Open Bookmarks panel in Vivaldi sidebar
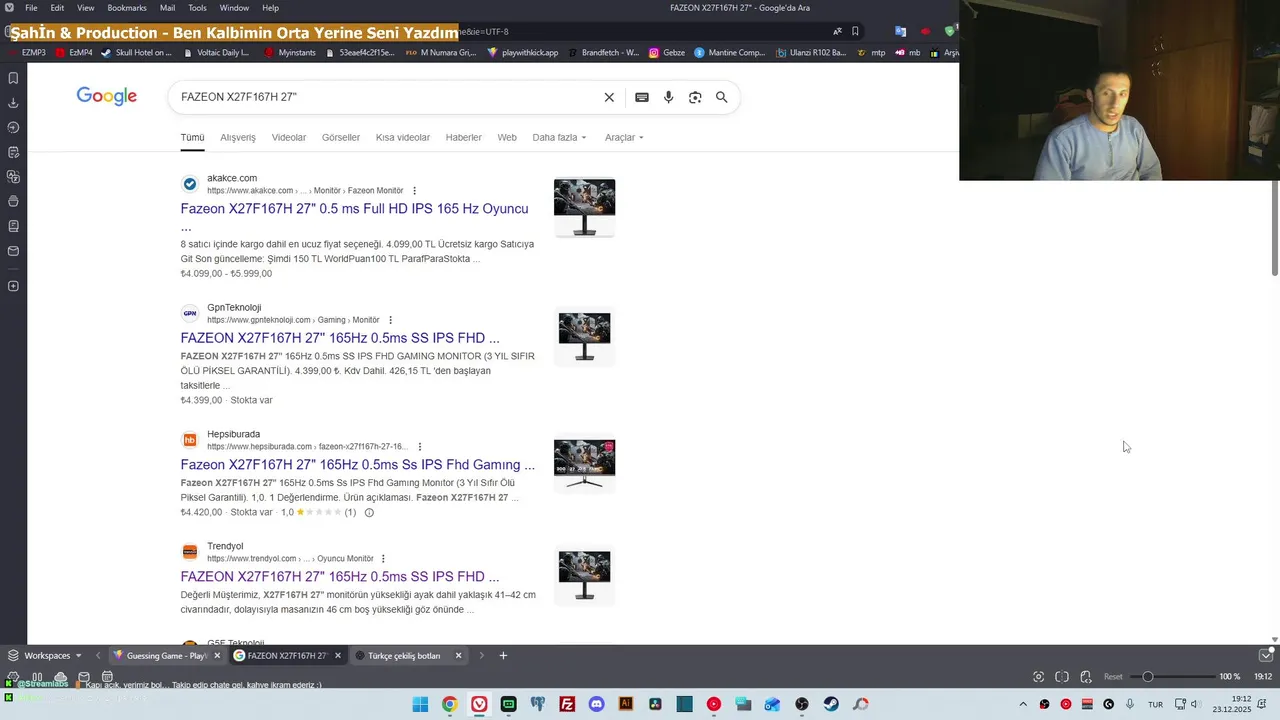This screenshot has height=720, width=1280. pyautogui.click(x=13, y=78)
